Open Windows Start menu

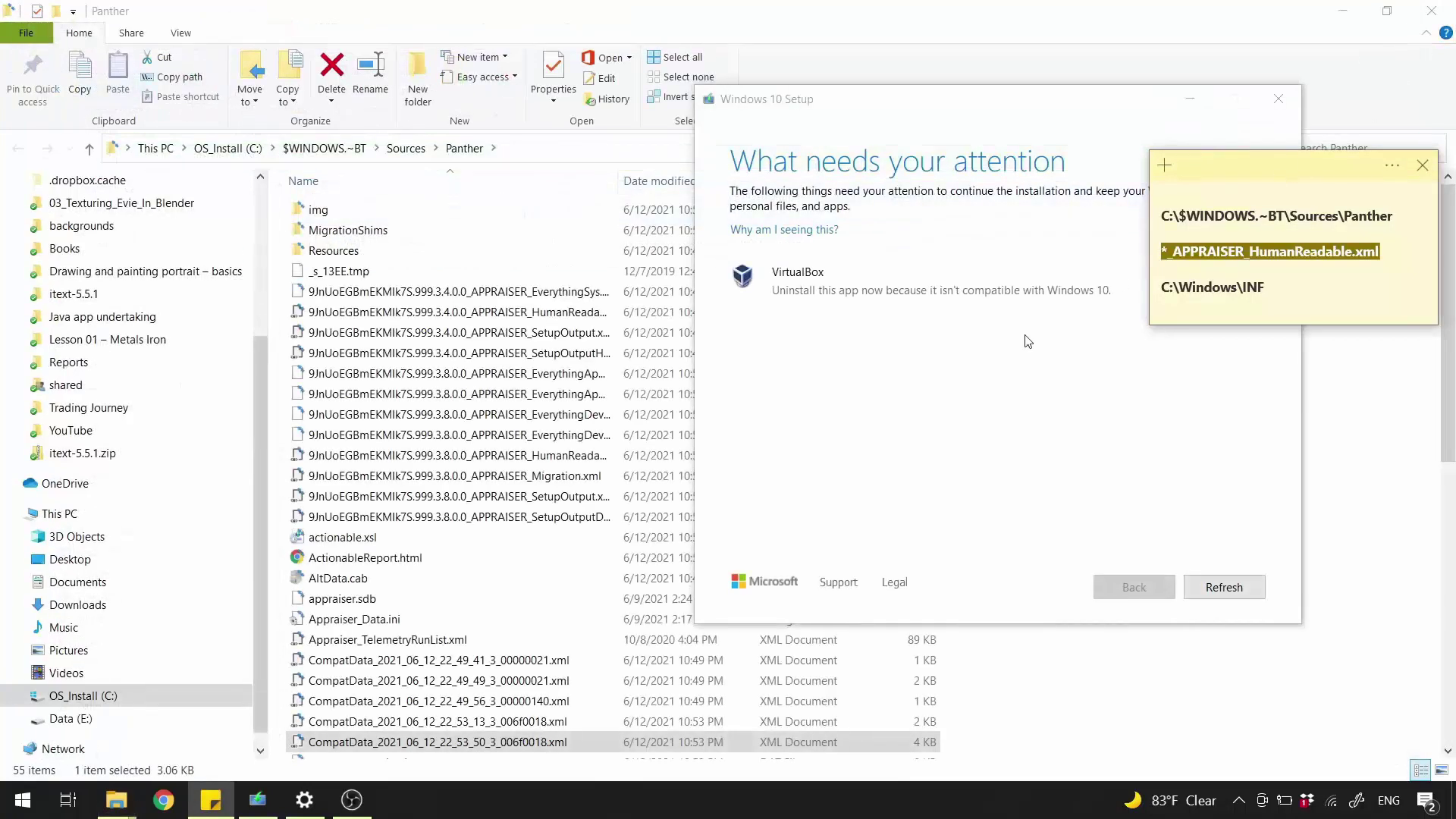coord(23,800)
